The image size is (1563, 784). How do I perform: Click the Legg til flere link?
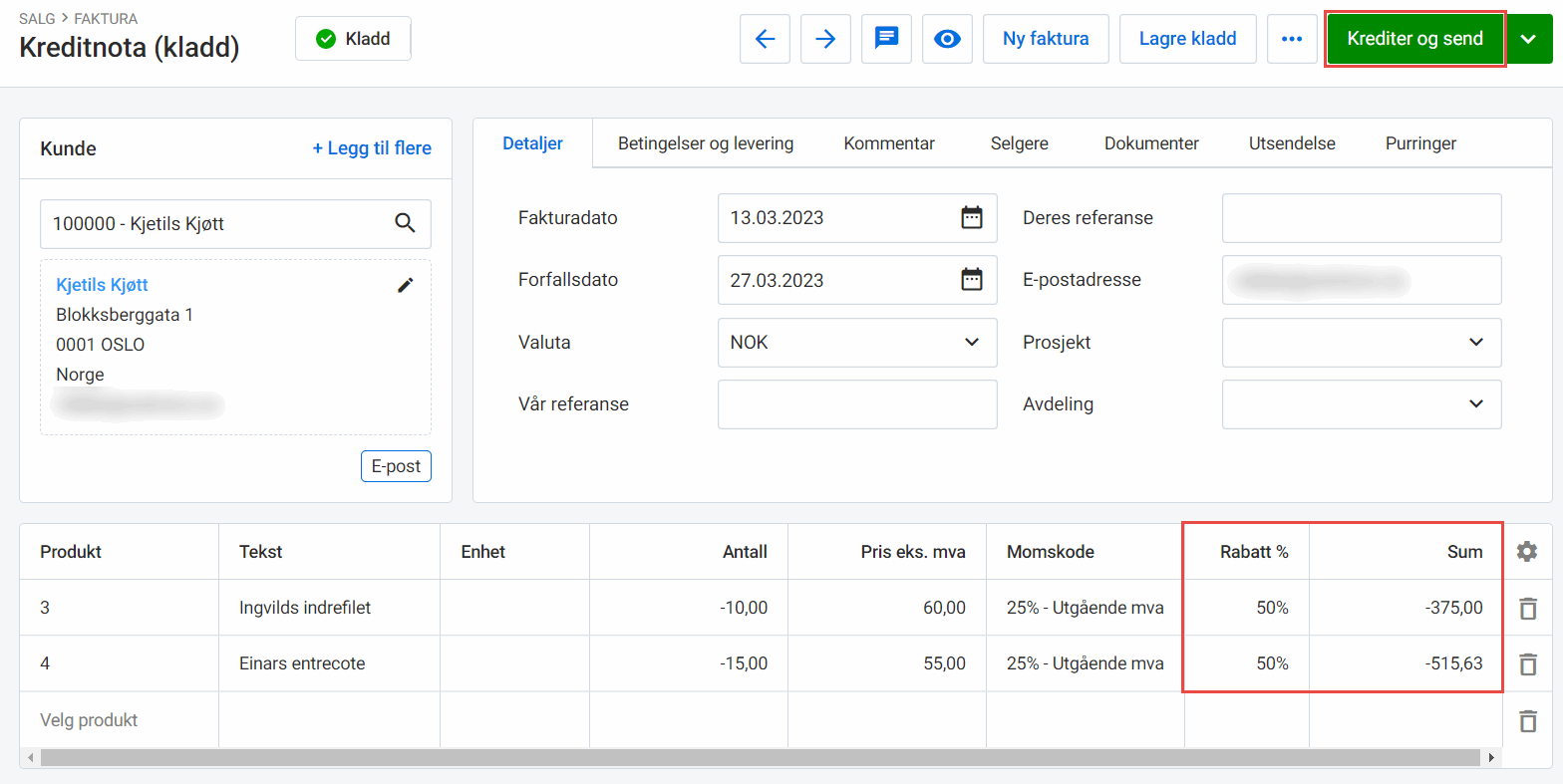pos(372,148)
